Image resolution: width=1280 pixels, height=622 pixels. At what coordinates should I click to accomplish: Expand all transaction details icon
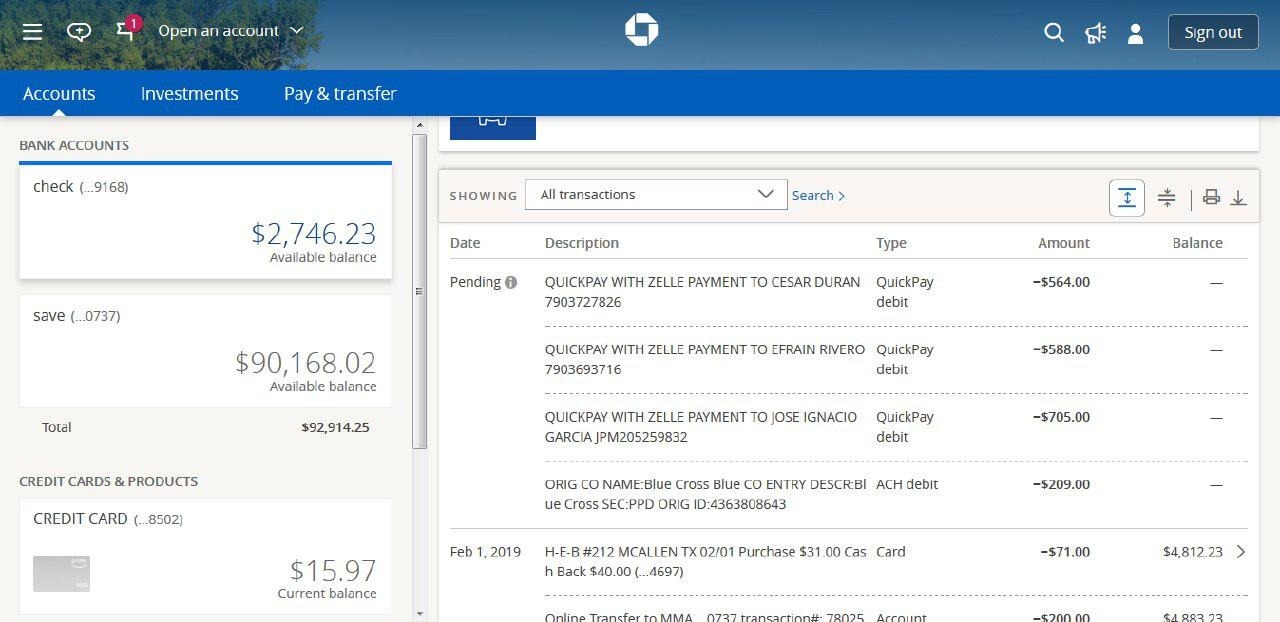[x=1127, y=197]
